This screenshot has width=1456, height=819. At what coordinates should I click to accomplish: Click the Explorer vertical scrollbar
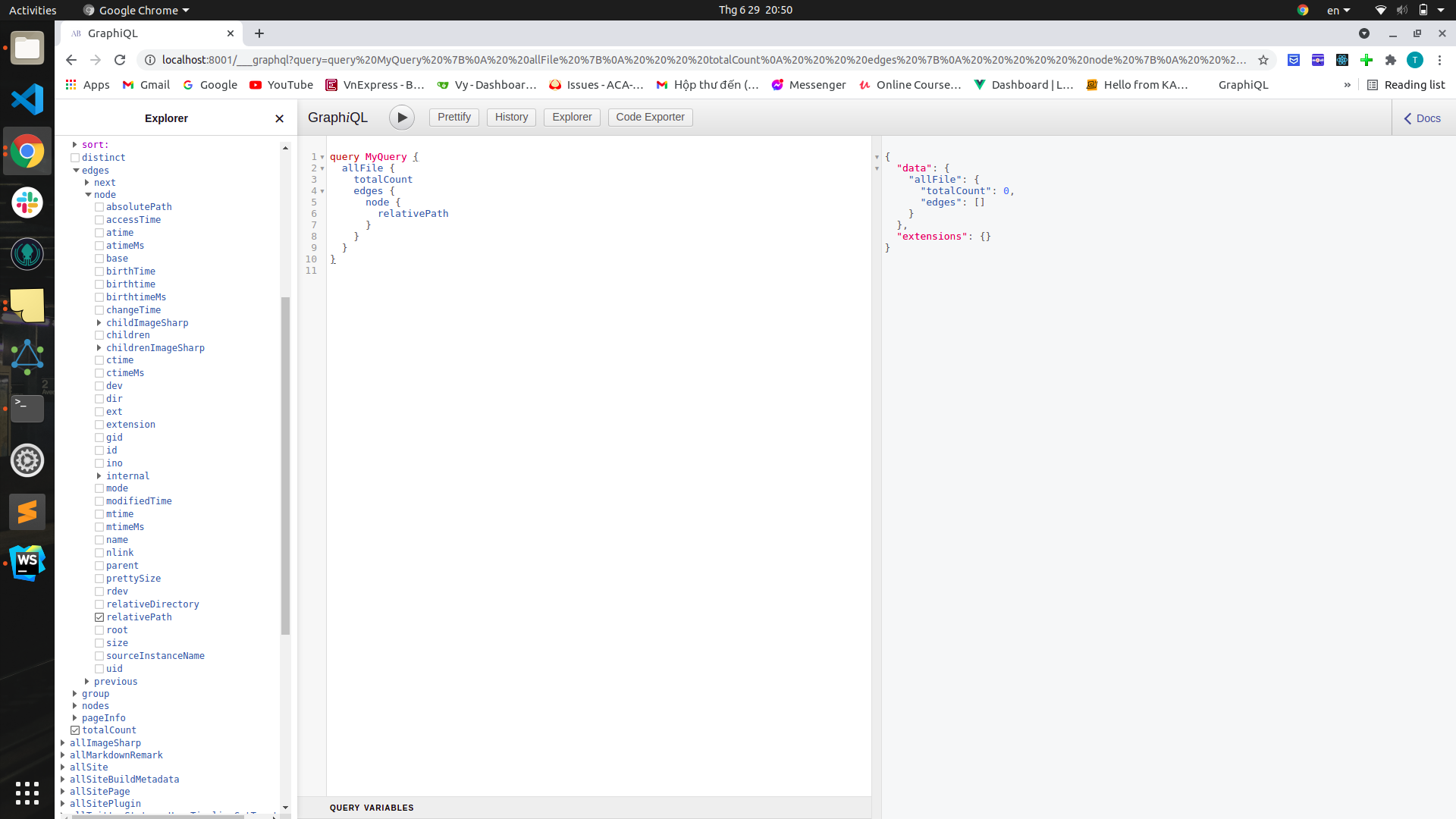(286, 466)
